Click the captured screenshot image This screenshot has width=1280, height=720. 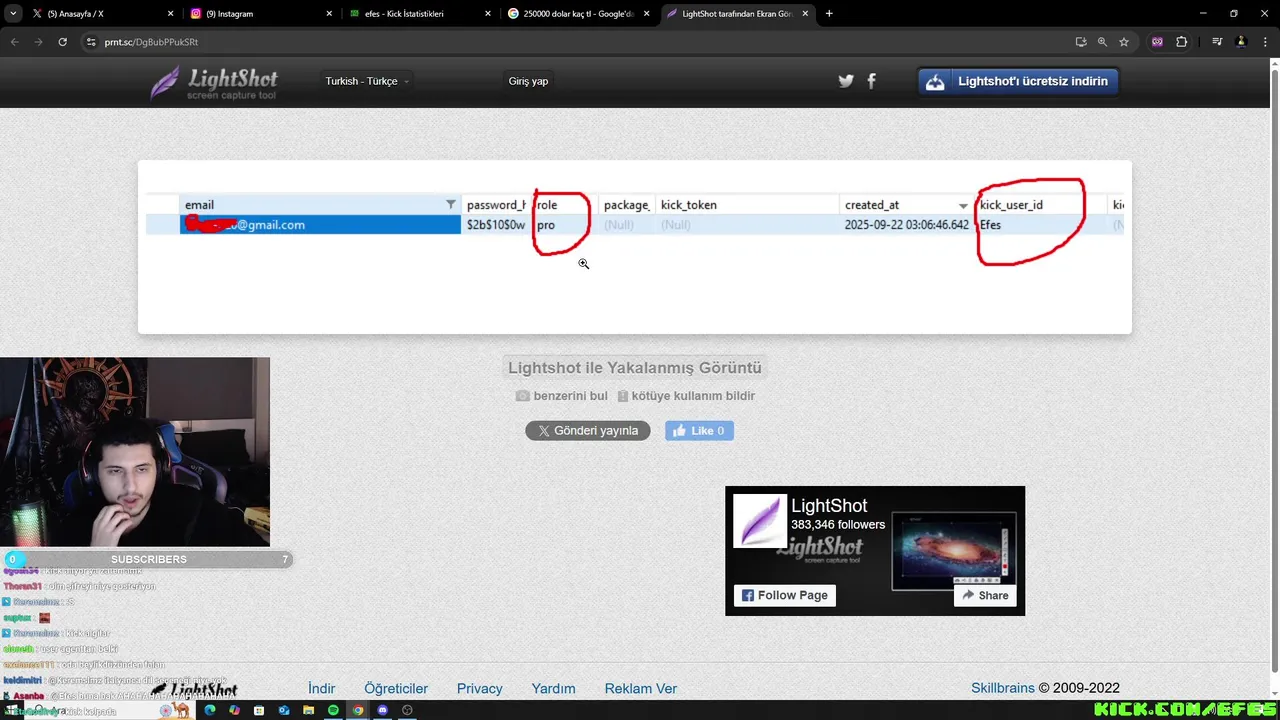(635, 247)
